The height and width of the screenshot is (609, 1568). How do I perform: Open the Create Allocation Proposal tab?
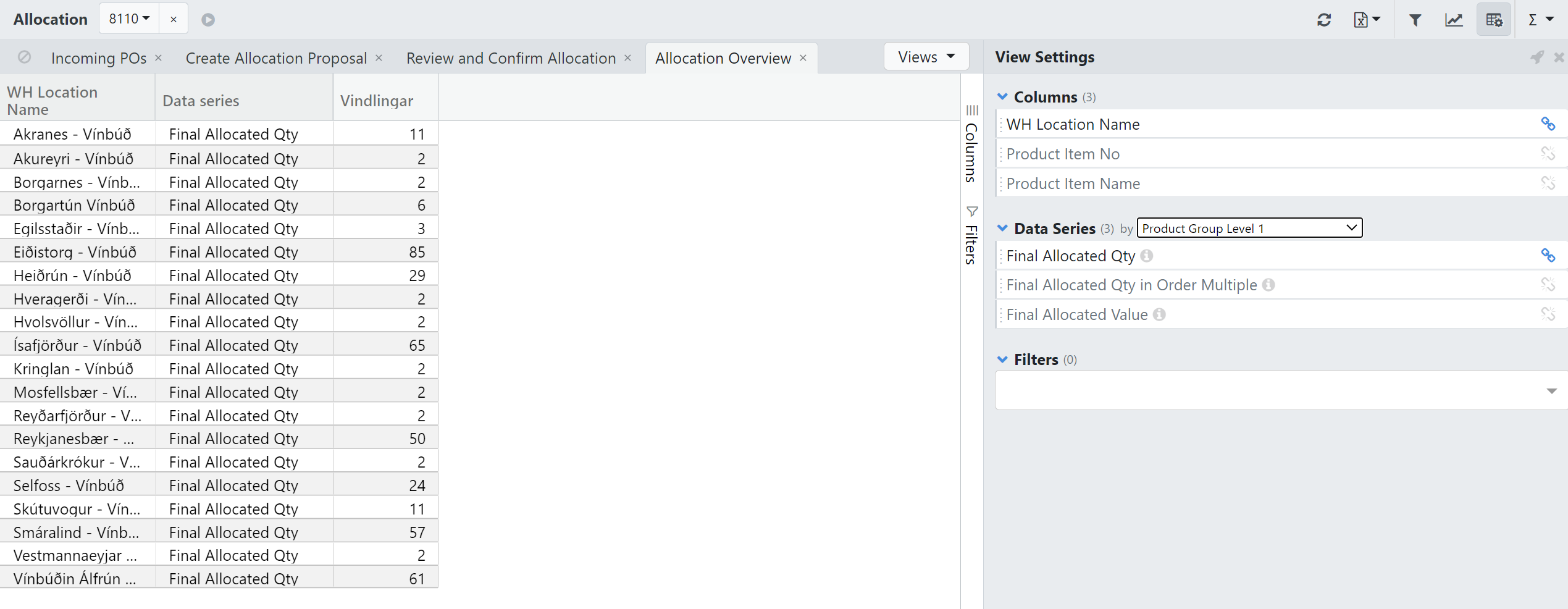[x=276, y=58]
